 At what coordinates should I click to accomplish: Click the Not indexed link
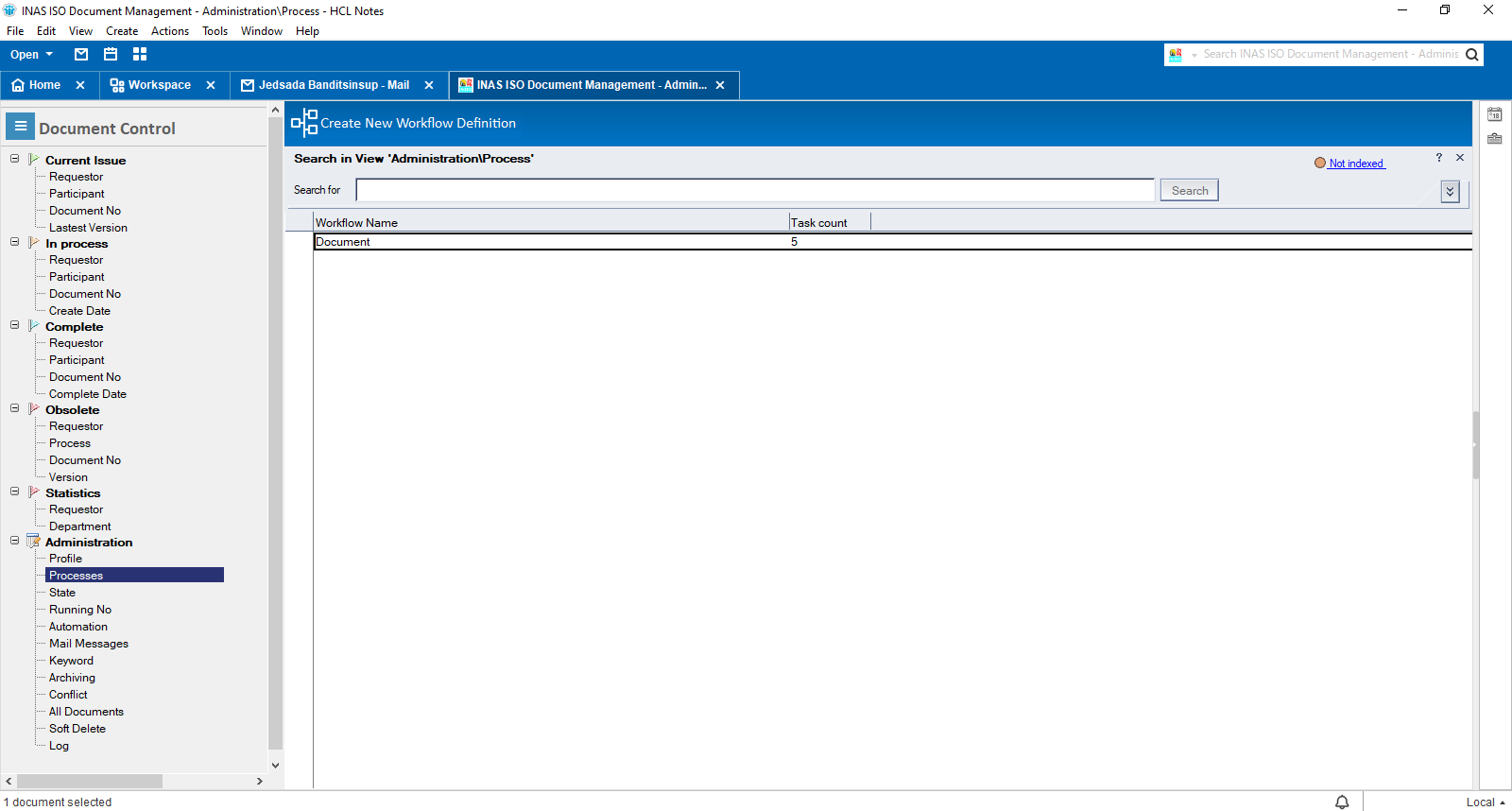click(x=1356, y=164)
